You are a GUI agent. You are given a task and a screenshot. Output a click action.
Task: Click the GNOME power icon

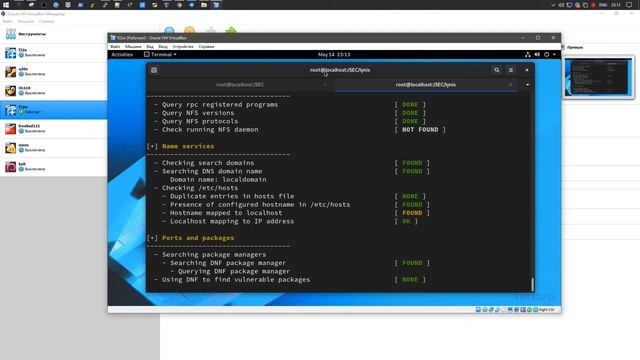click(547, 54)
